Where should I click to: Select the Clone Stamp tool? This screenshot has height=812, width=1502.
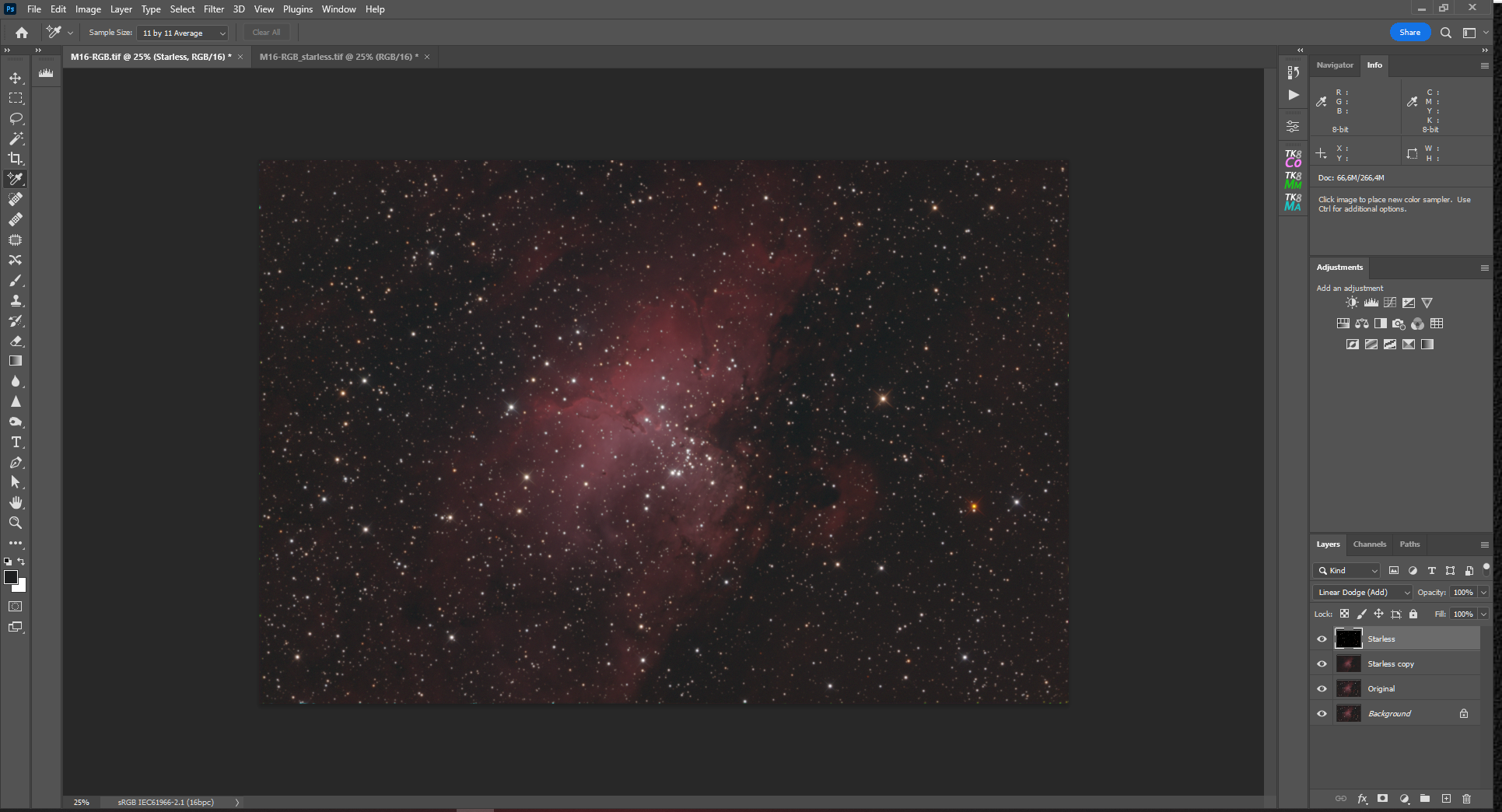click(16, 300)
